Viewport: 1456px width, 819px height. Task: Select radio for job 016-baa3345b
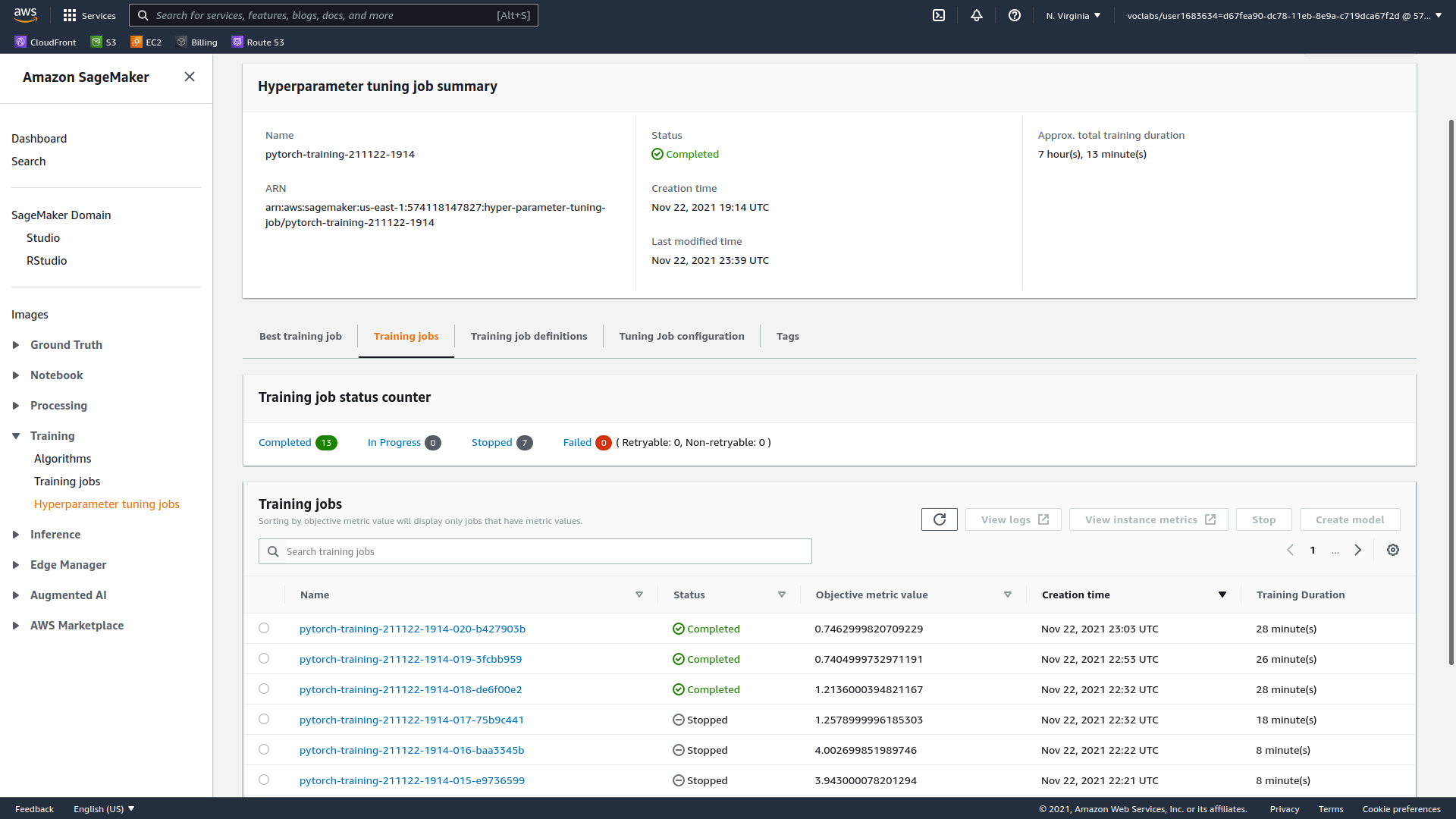(x=264, y=749)
